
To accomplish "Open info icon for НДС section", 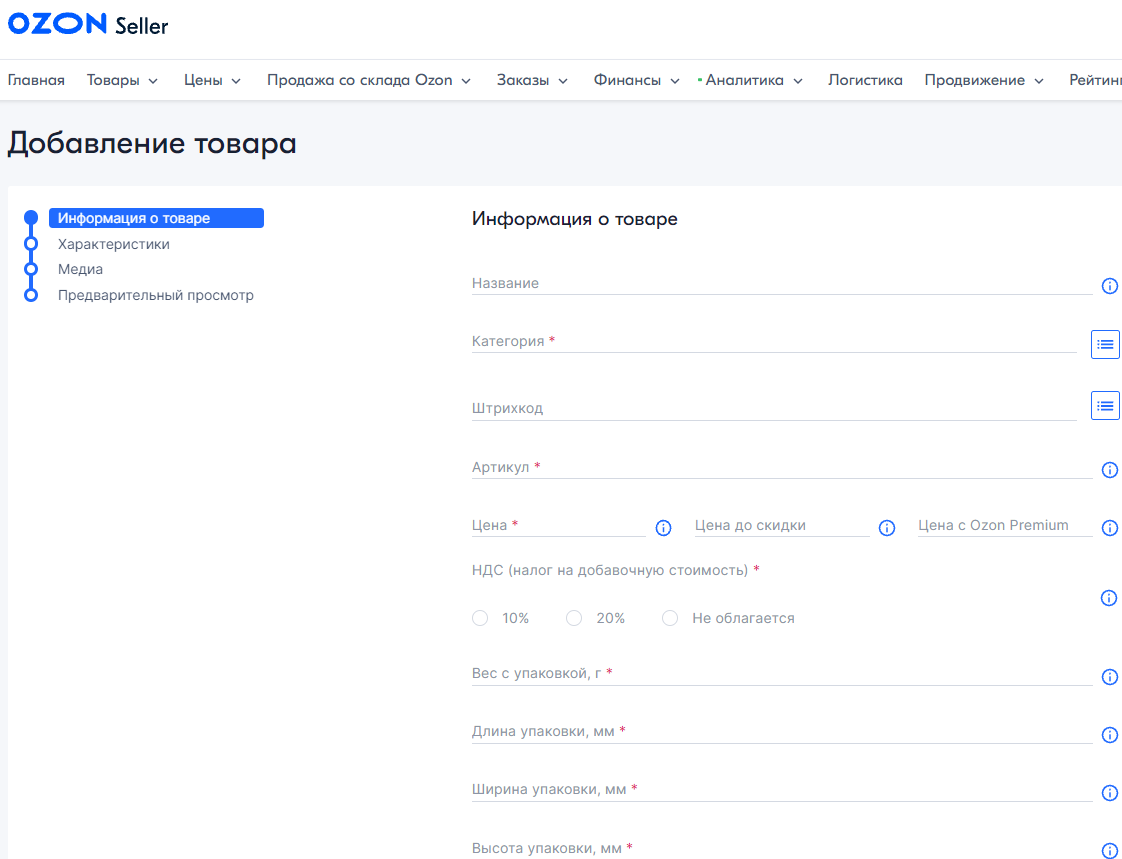I will pos(1108,598).
